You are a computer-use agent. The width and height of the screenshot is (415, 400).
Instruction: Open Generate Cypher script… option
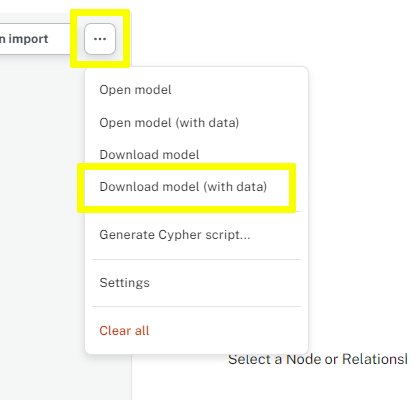(175, 235)
